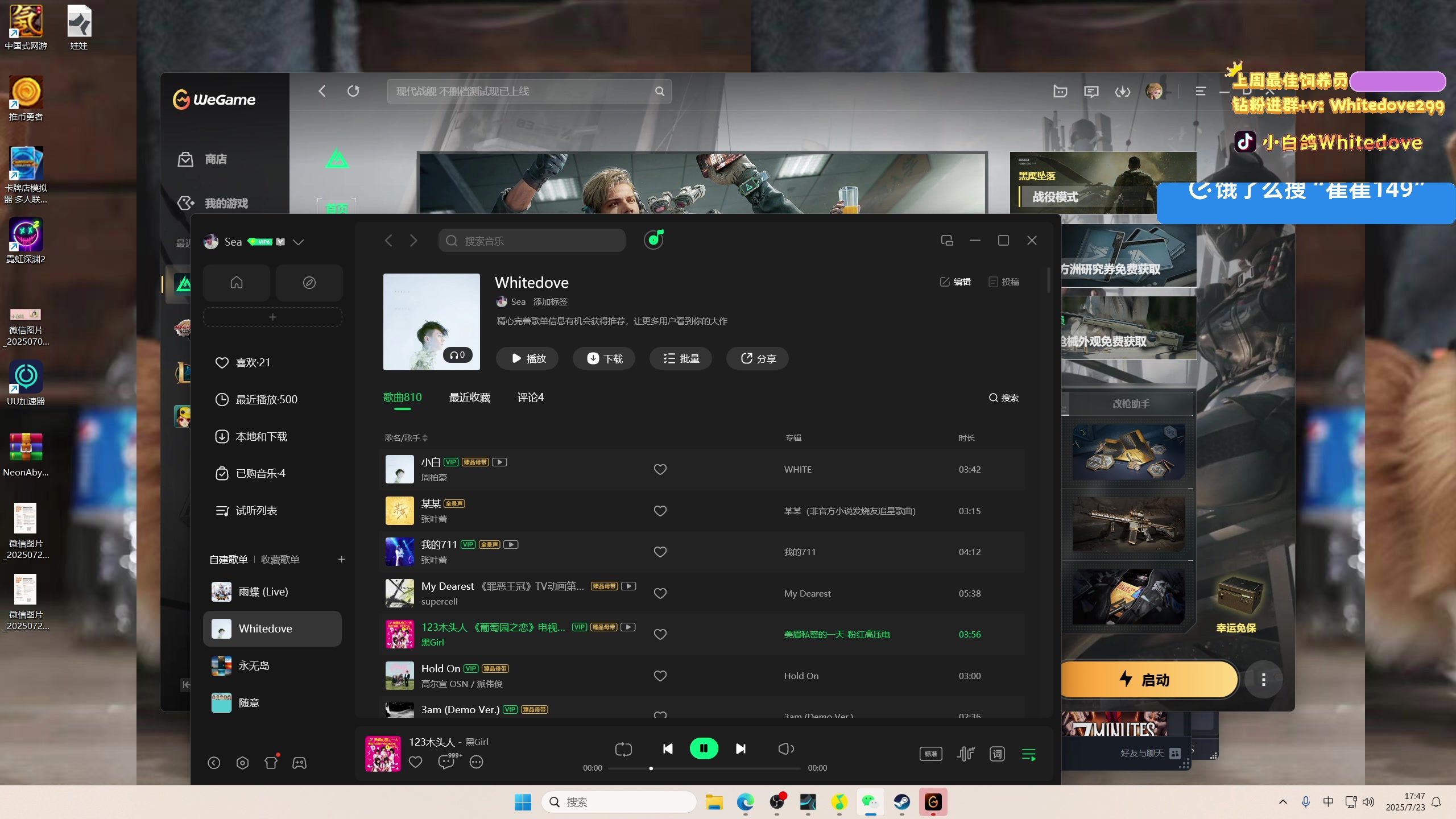The height and width of the screenshot is (819, 1456).
Task: Play the MV for My Dearest
Action: coord(628,586)
